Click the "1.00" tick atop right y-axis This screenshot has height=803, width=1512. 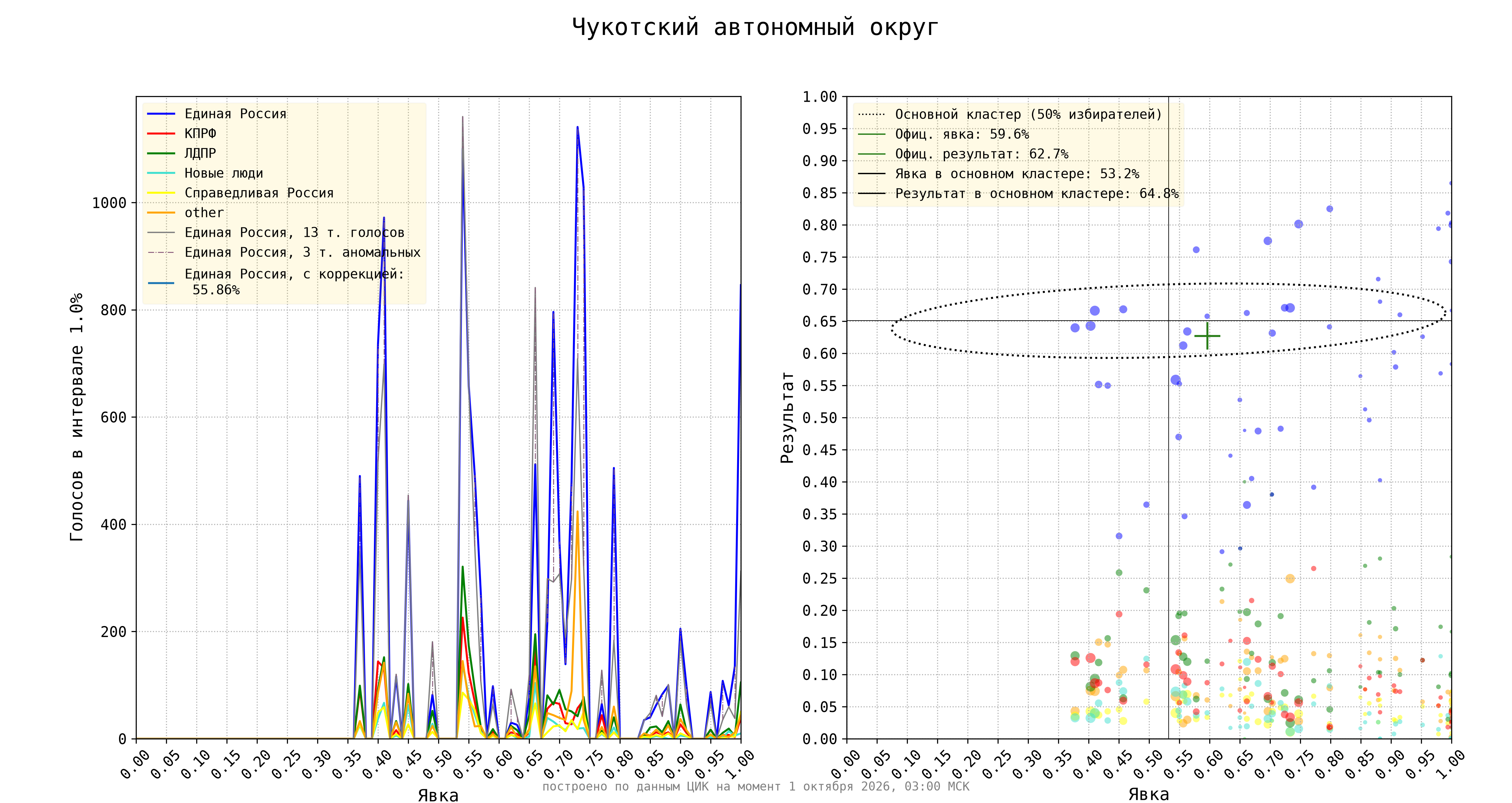click(819, 97)
